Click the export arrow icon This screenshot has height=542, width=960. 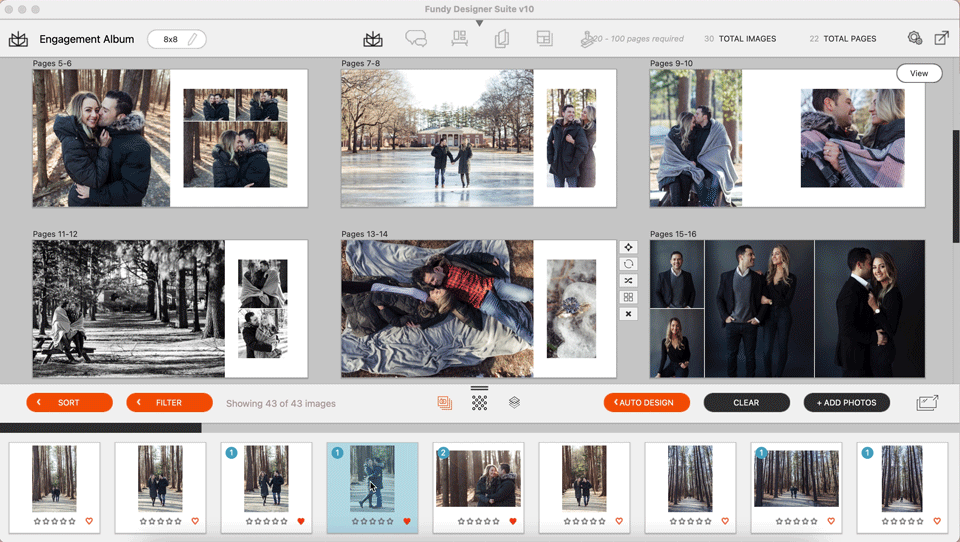tap(942, 38)
